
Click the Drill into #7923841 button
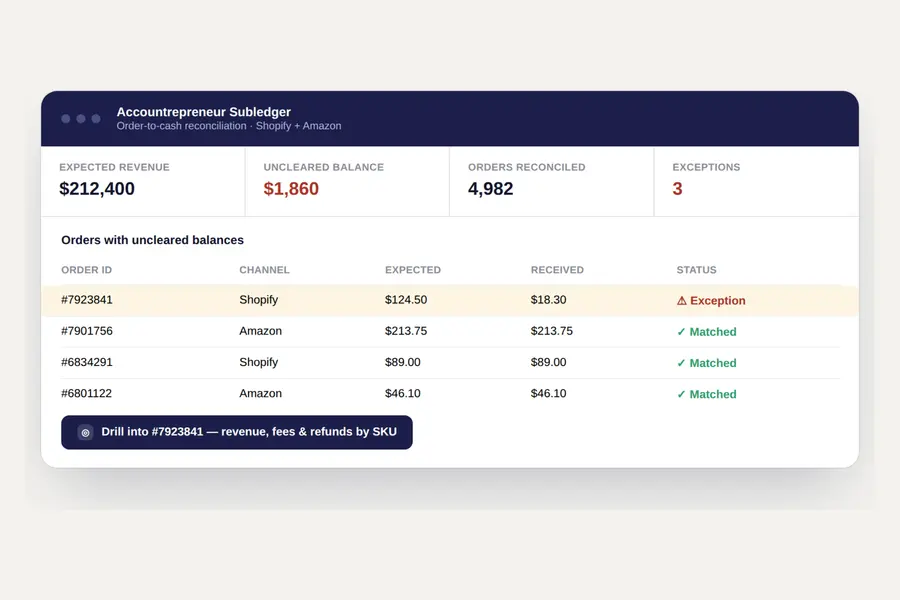pyautogui.click(x=236, y=432)
